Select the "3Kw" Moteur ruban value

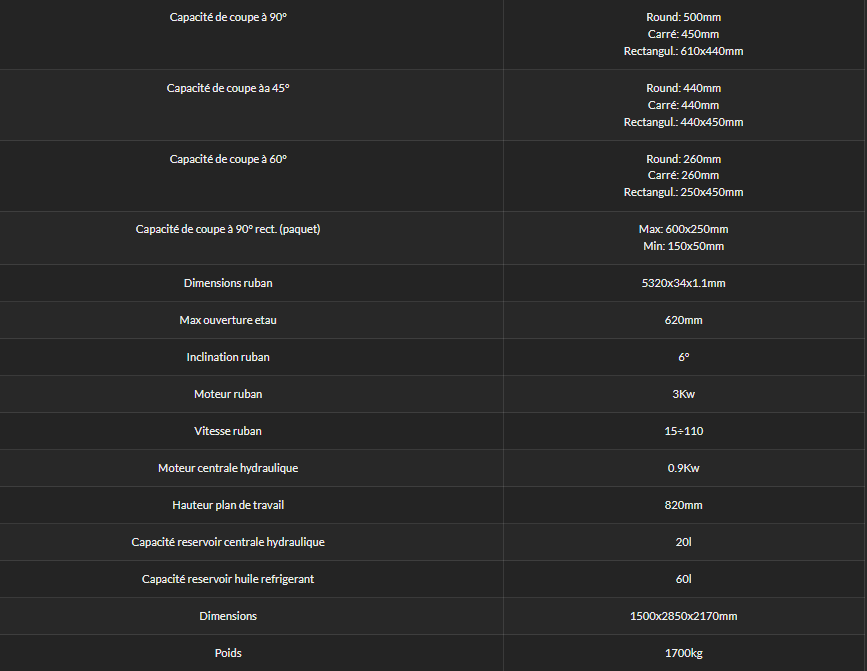coord(683,394)
